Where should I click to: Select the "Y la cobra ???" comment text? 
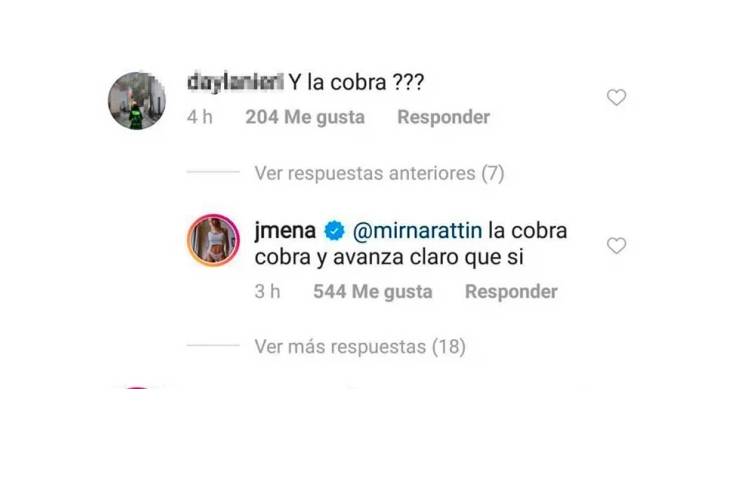tap(356, 83)
